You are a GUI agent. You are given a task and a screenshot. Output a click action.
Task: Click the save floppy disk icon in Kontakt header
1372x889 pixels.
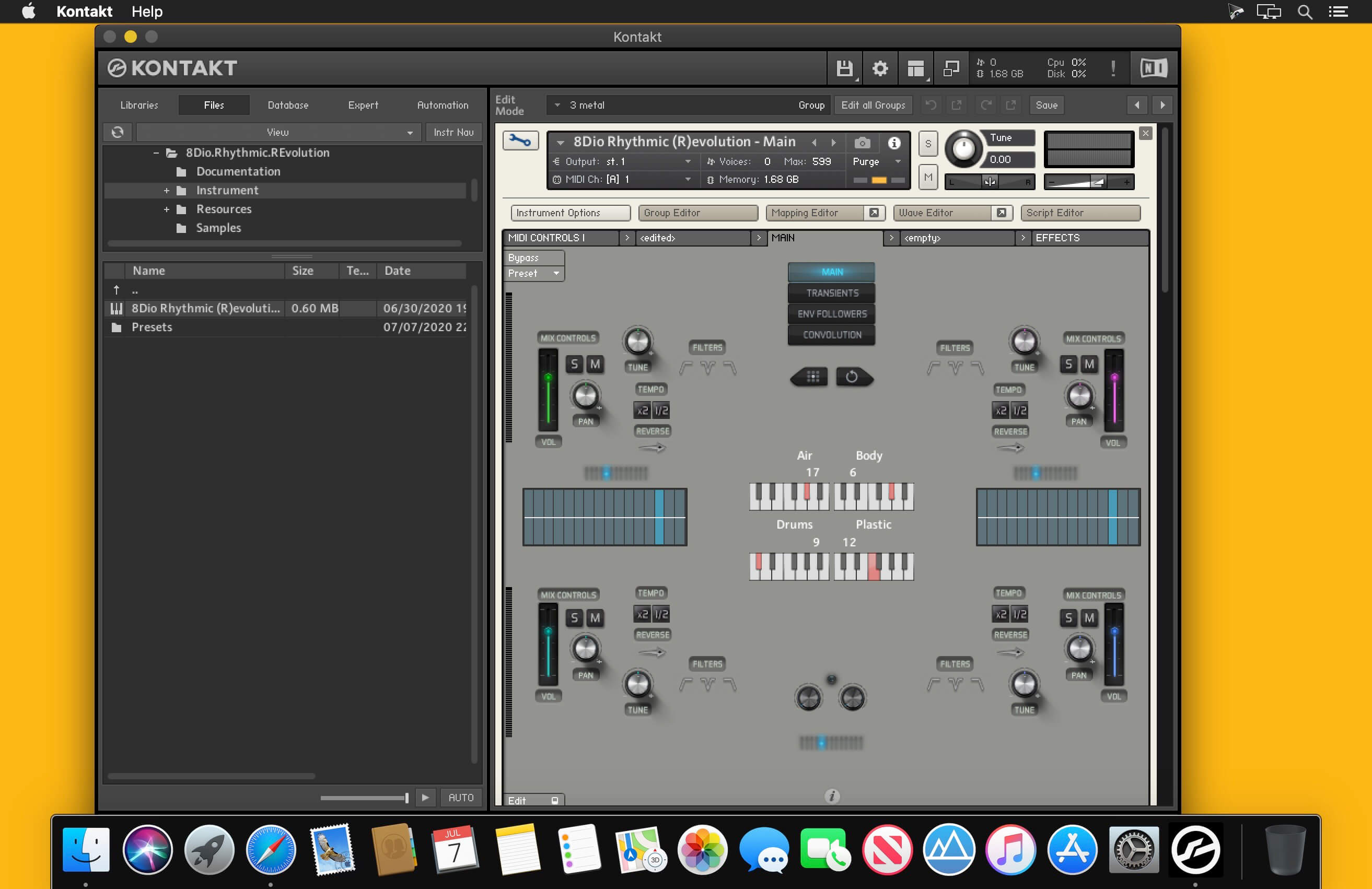pyautogui.click(x=844, y=68)
